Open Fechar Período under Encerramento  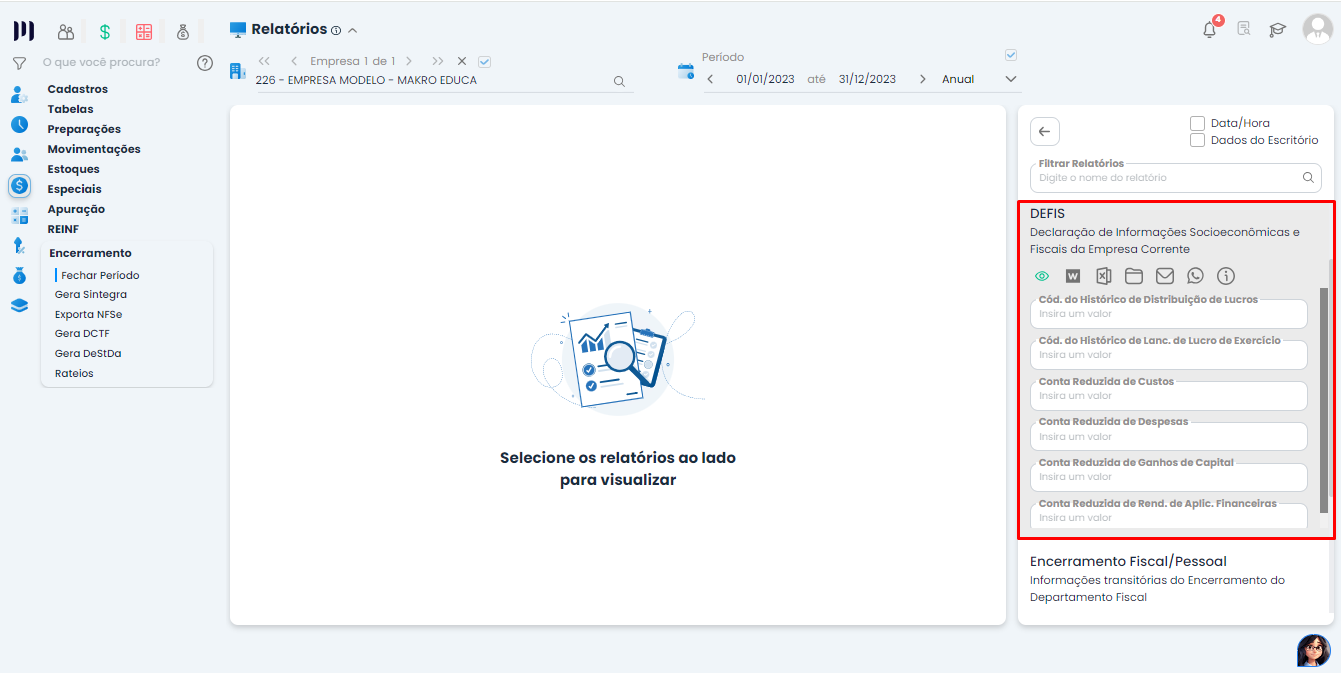100,275
